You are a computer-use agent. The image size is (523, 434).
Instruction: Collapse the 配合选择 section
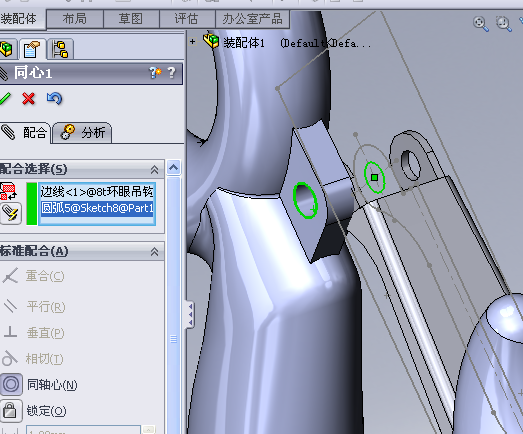coord(154,169)
